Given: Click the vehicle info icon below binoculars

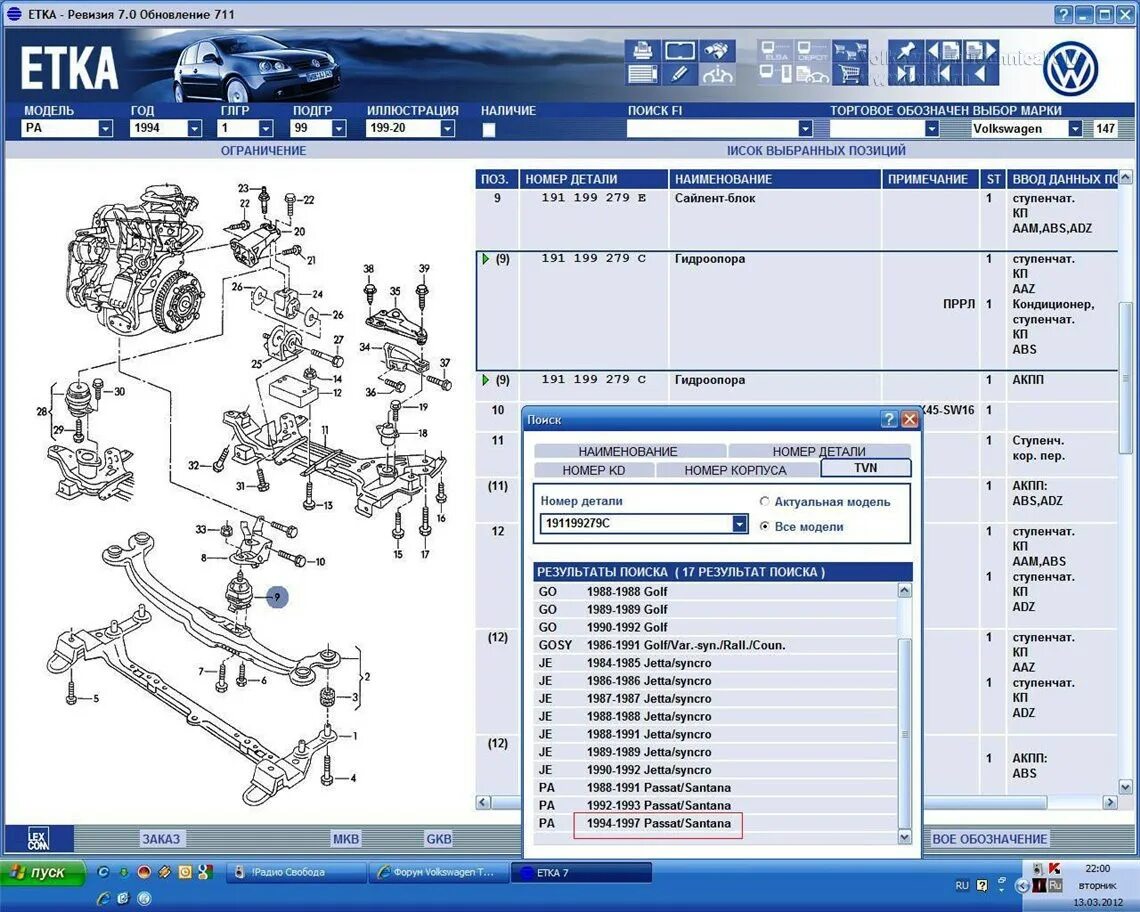Looking at the screenshot, I should pyautogui.click(x=717, y=74).
